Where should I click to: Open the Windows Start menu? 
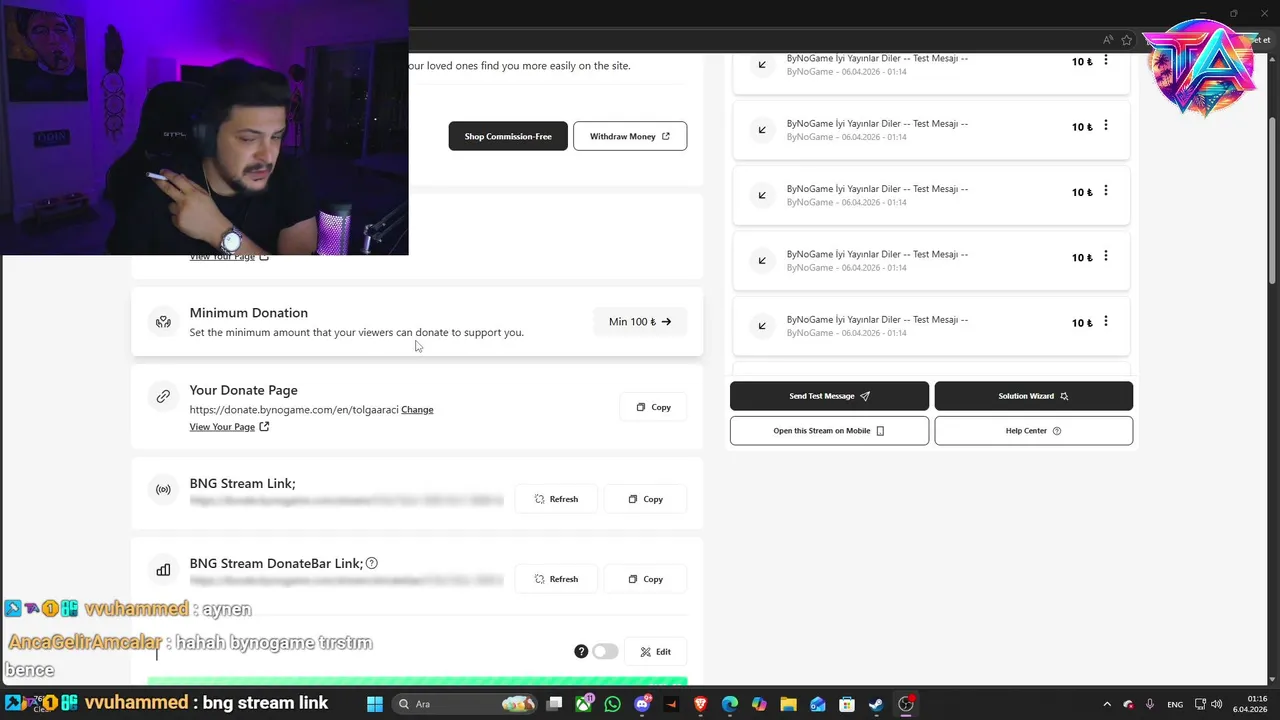point(375,704)
